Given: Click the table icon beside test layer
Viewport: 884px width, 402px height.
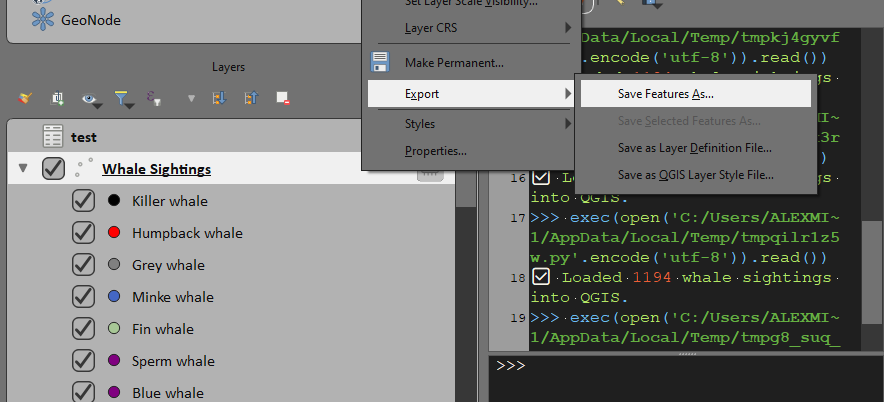Looking at the screenshot, I should pos(53,137).
